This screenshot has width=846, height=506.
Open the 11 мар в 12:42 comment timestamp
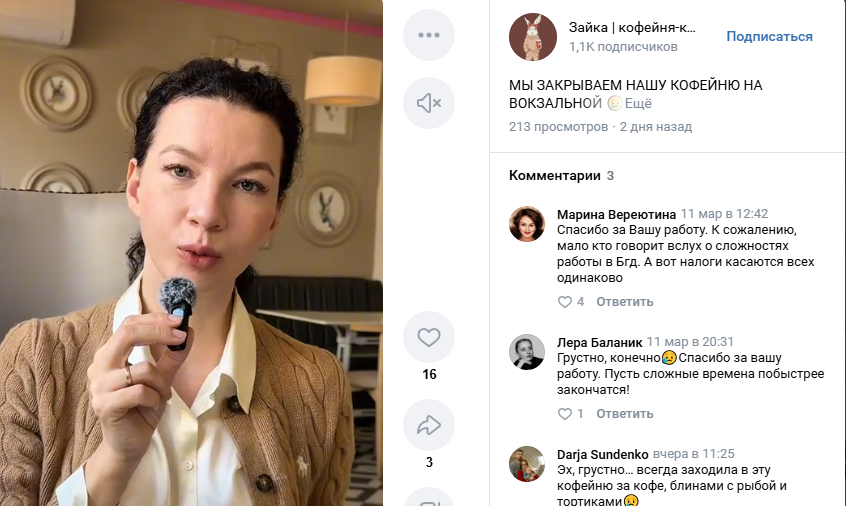pos(724,214)
